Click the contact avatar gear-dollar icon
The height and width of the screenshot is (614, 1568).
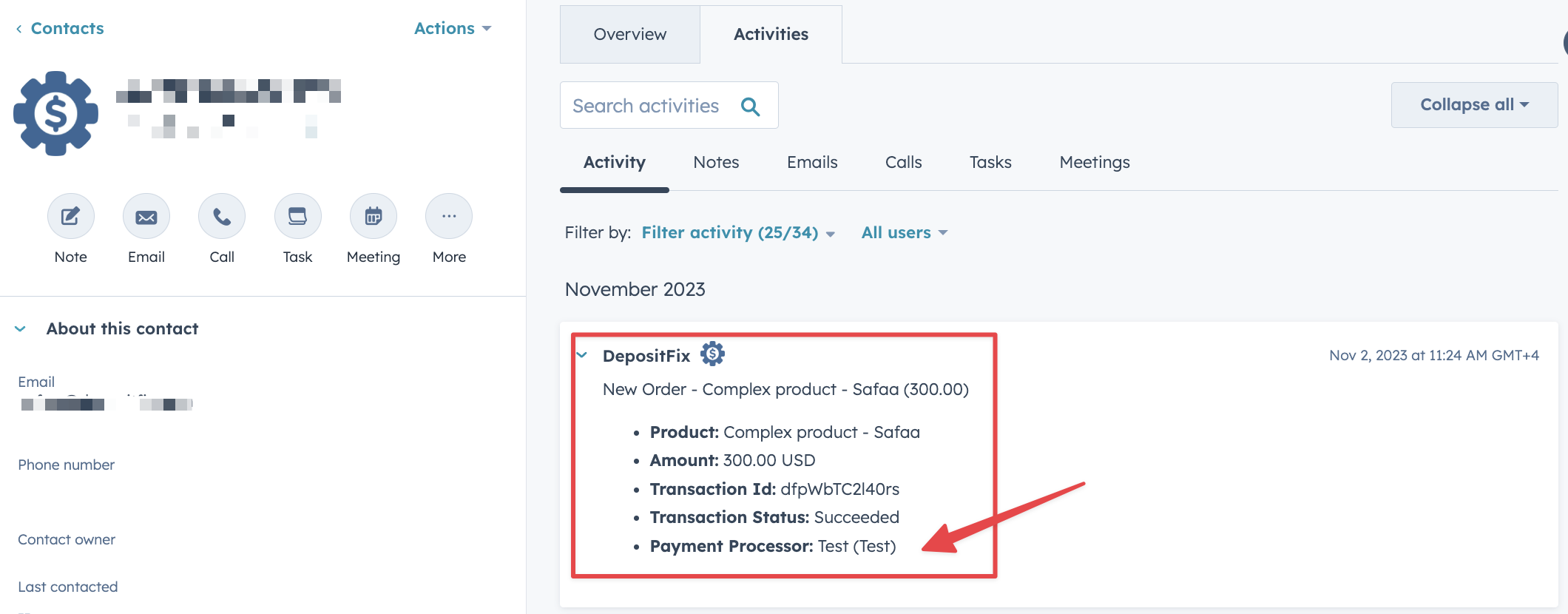click(56, 113)
